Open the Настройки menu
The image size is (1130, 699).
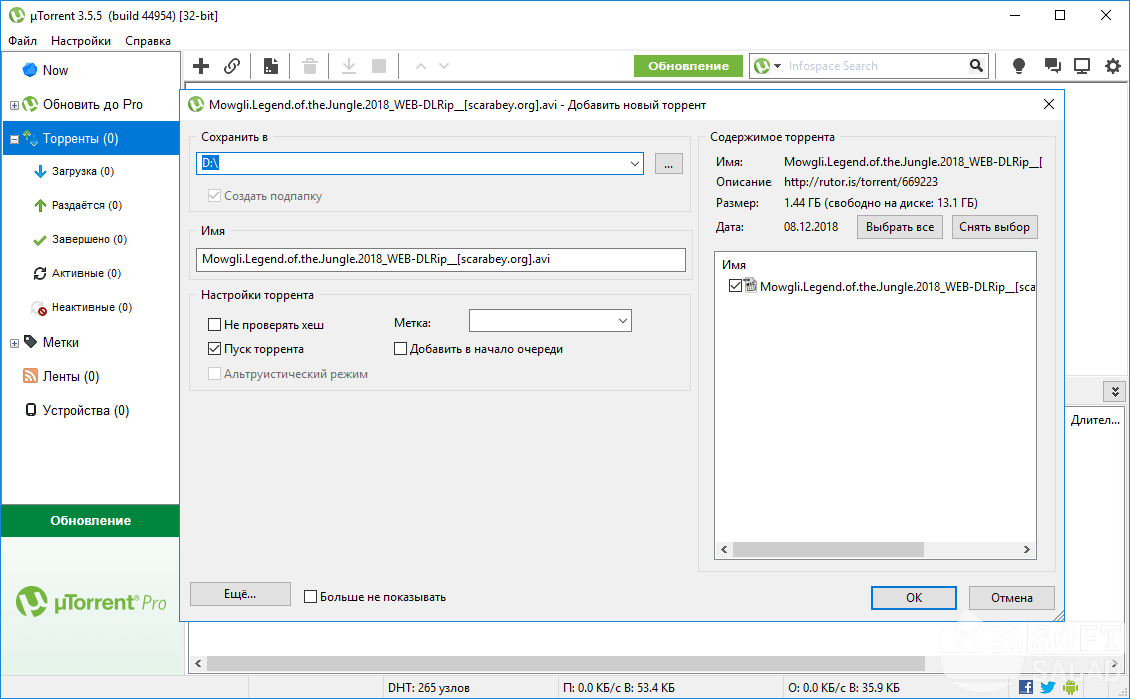tap(81, 41)
